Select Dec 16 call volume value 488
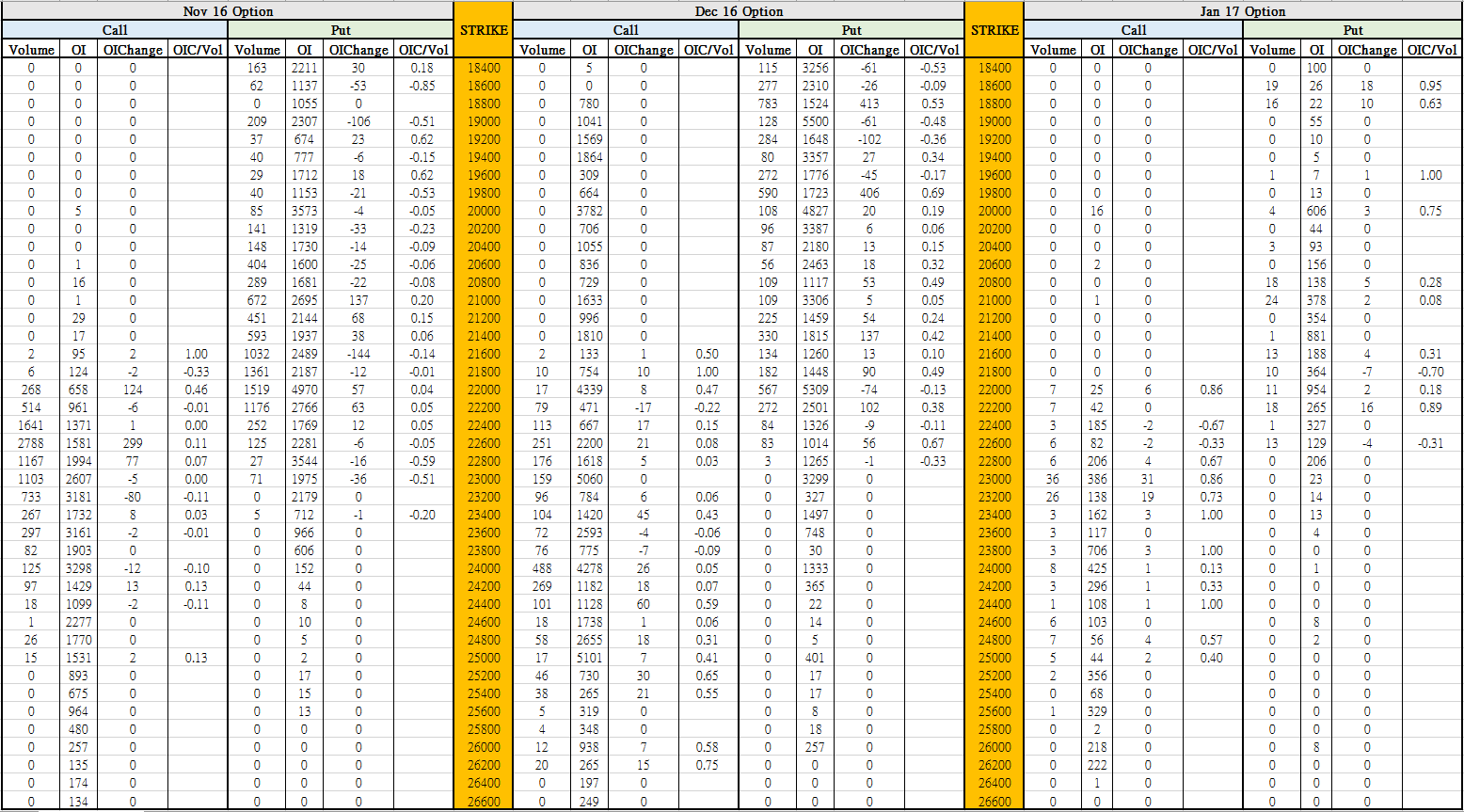The image size is (1464, 812). 542,568
